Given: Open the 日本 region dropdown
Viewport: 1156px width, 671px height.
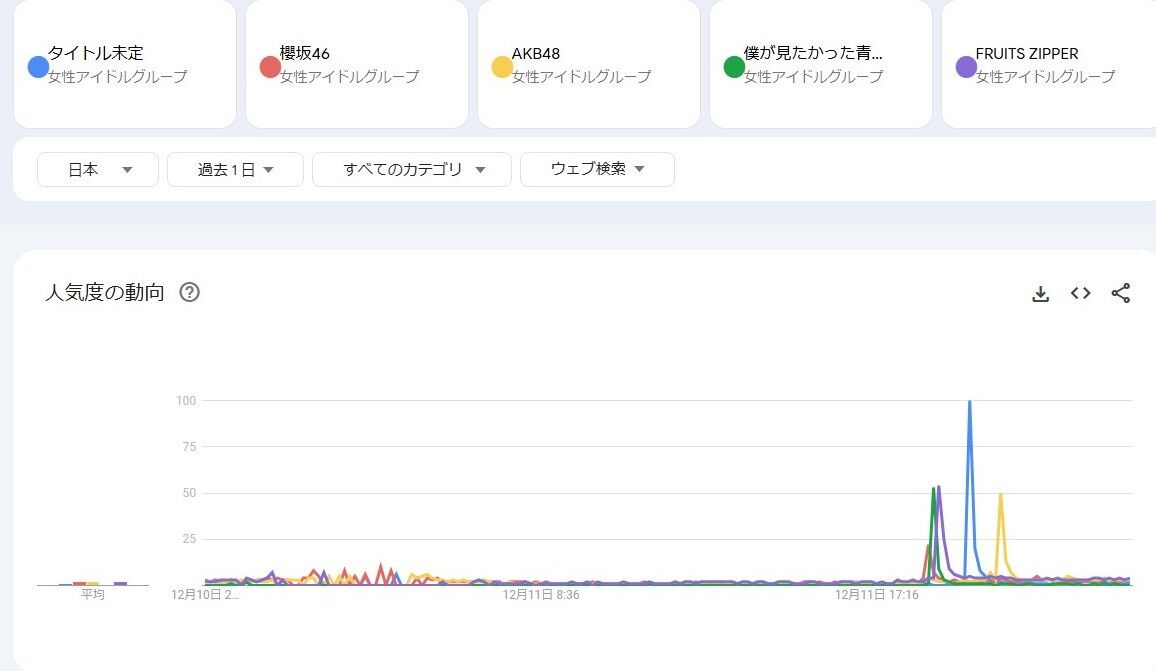Looking at the screenshot, I should 98,170.
